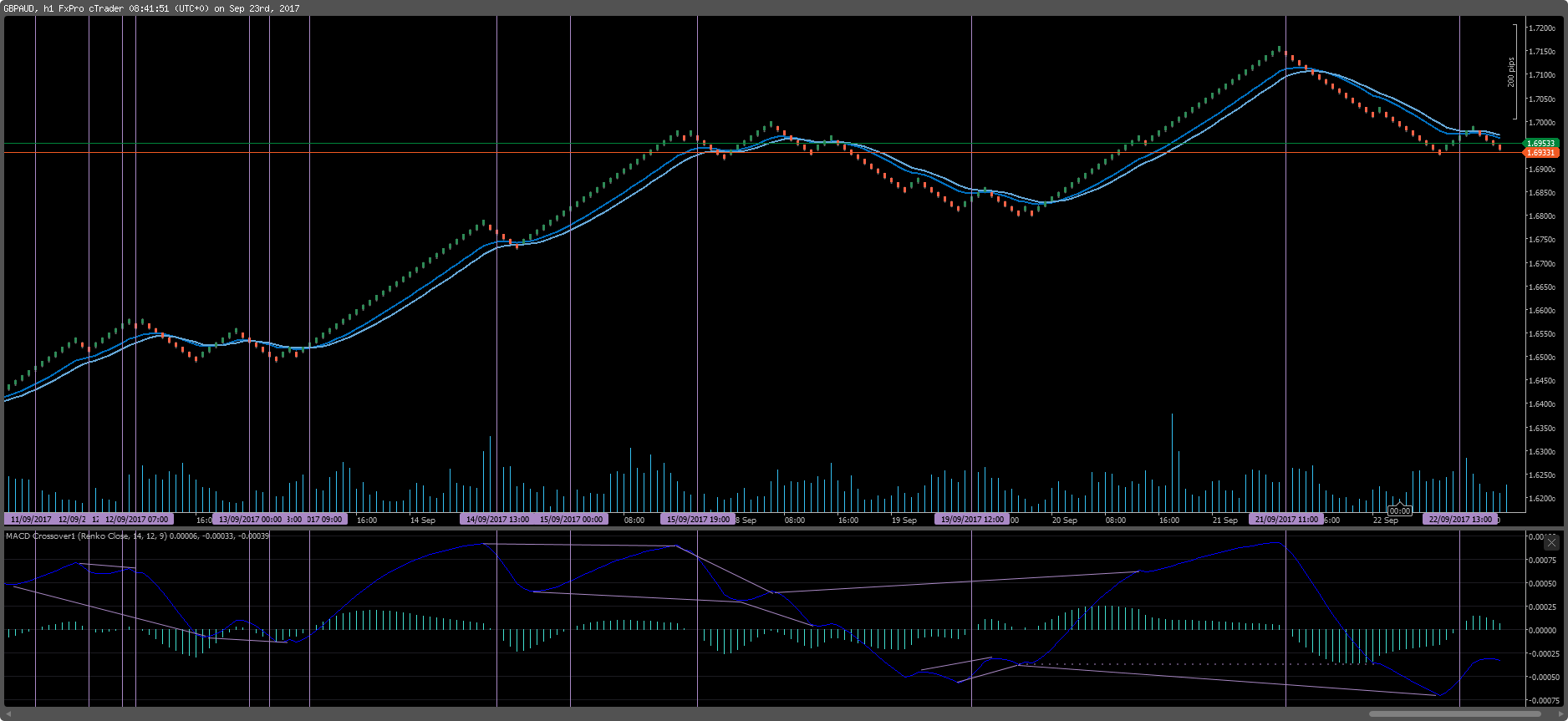Close the MACD Crossover indicator panel

pos(1551,542)
